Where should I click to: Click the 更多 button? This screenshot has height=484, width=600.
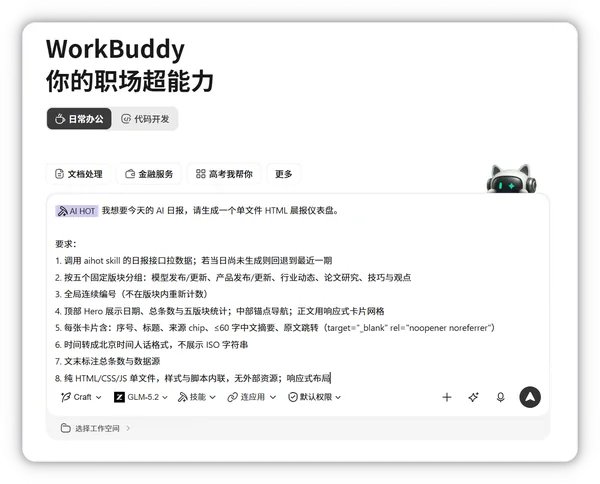click(284, 174)
